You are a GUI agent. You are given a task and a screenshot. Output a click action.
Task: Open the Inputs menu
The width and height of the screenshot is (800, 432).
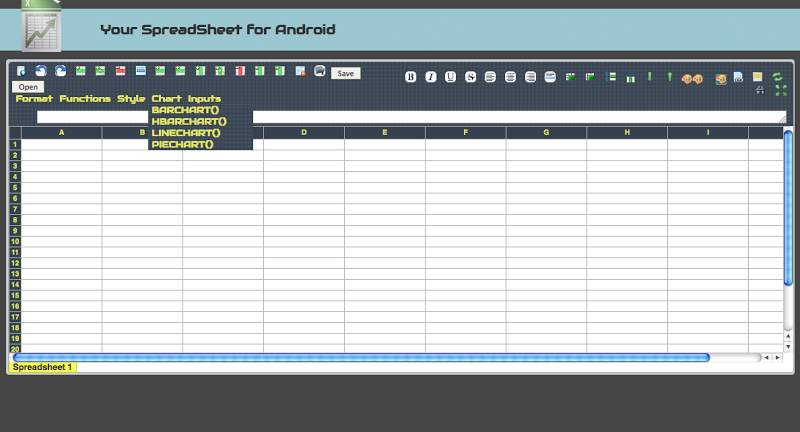[204, 98]
